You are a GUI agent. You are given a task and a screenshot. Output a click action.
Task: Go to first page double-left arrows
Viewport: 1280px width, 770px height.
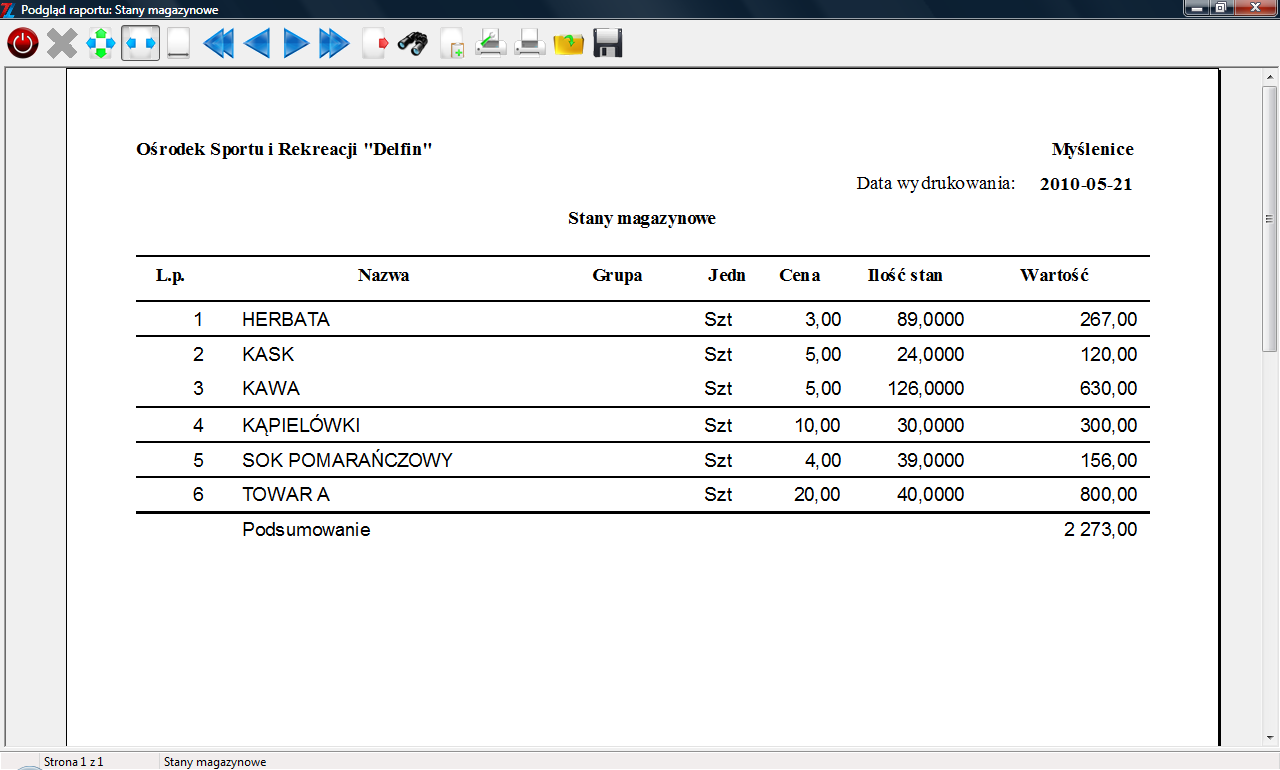point(218,43)
